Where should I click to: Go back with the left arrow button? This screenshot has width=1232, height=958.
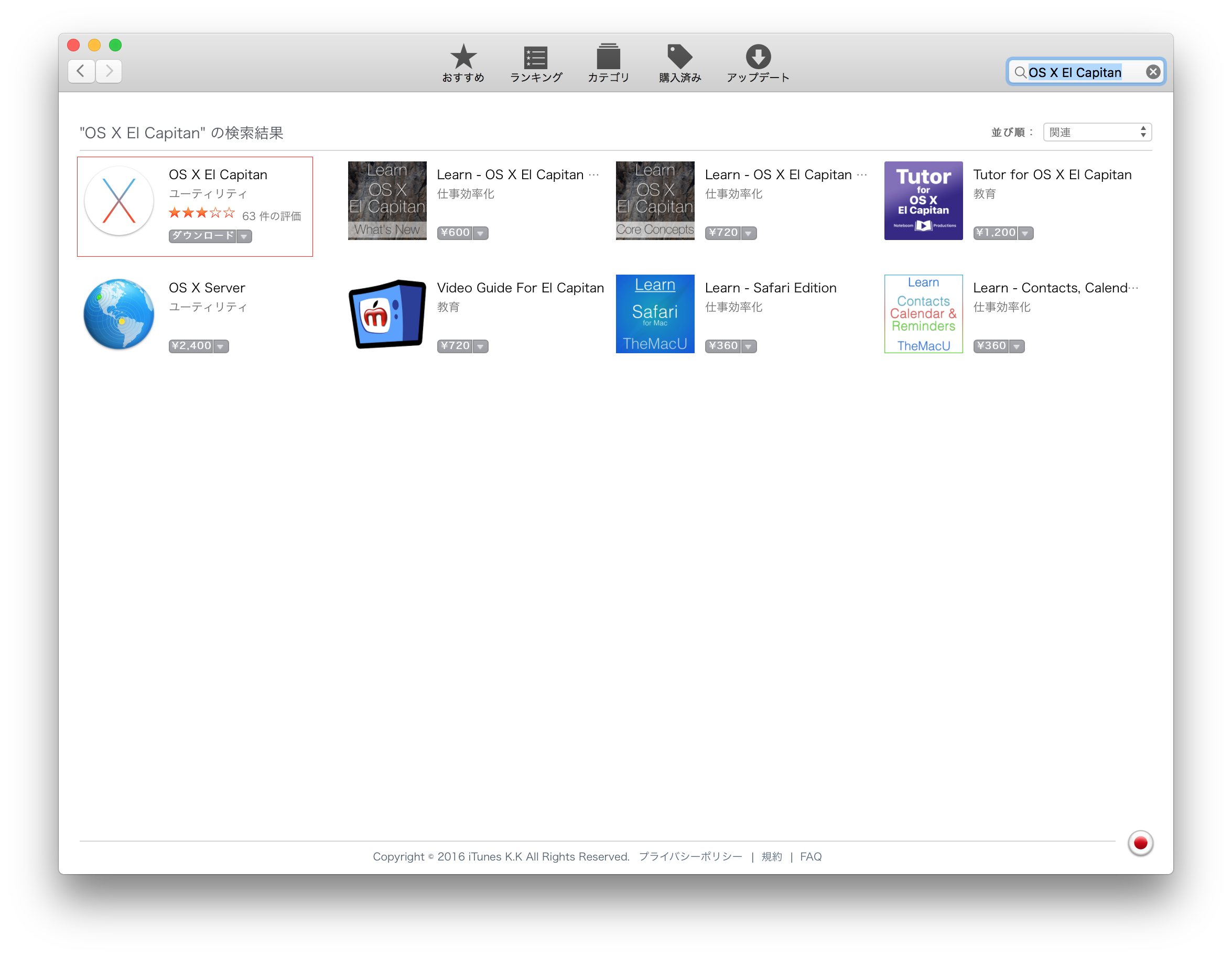point(81,71)
